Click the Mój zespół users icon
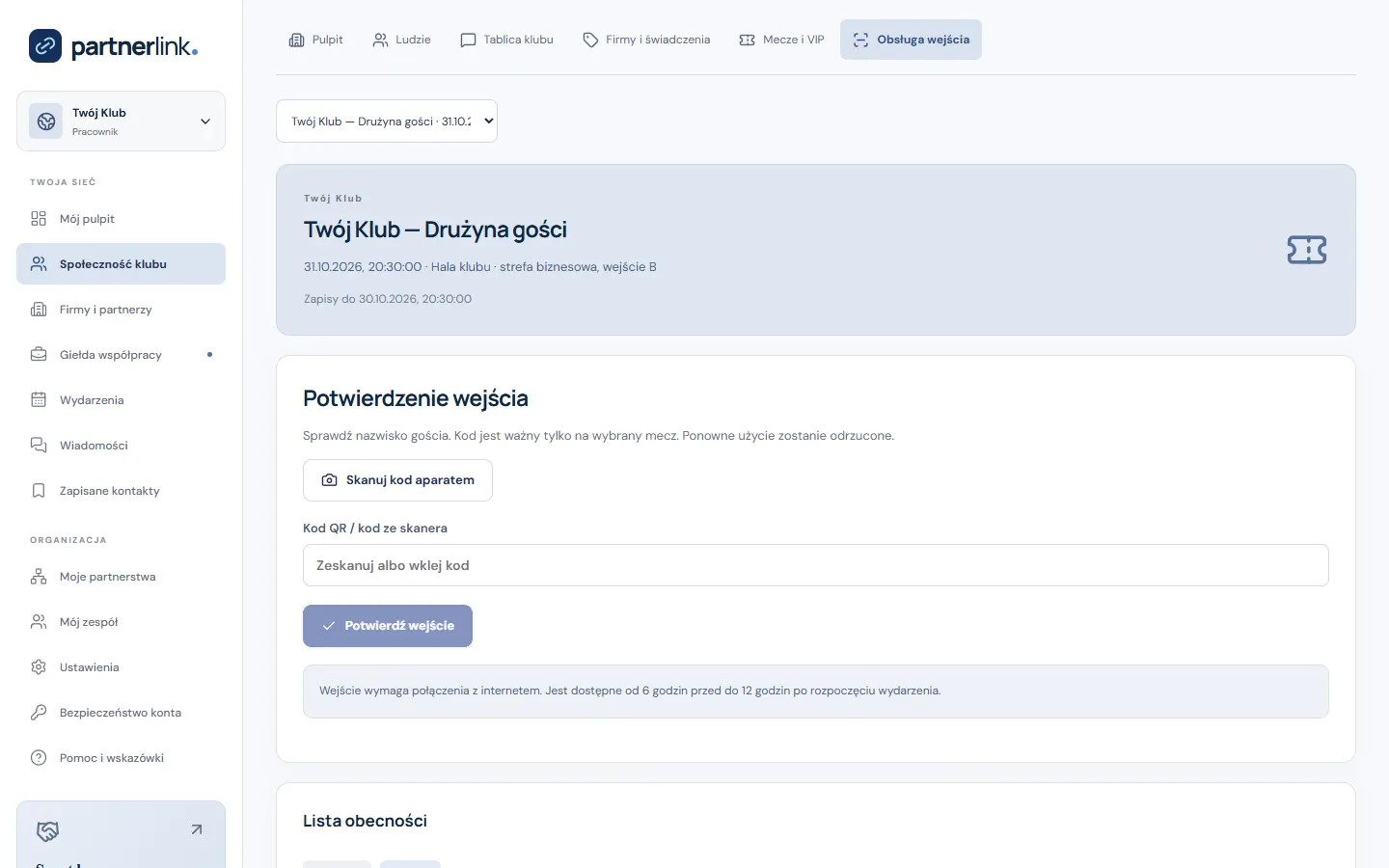 click(39, 622)
